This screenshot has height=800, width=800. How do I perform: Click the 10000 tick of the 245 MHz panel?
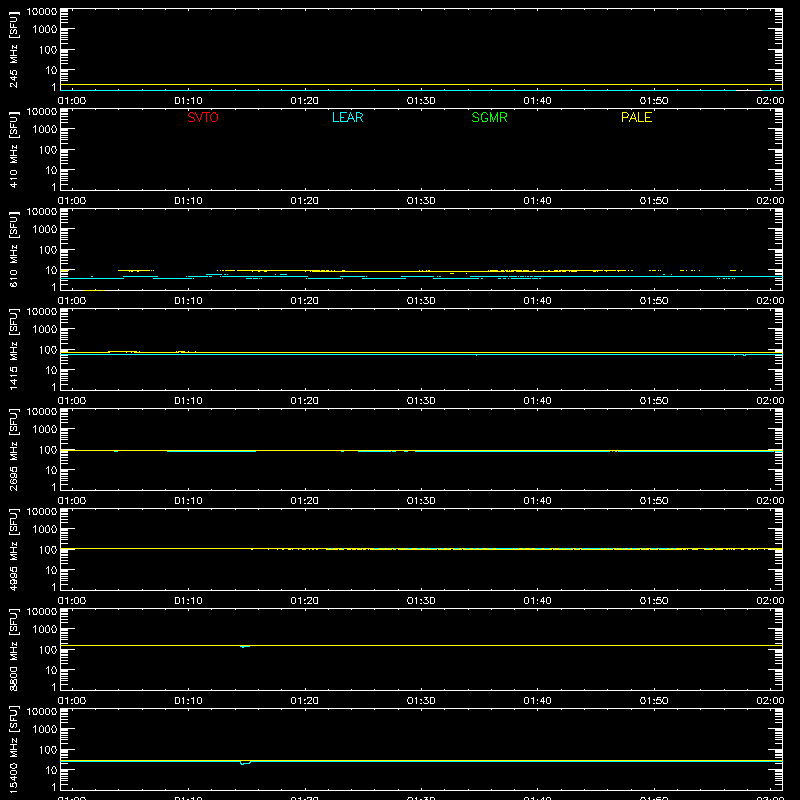pyautogui.click(x=42, y=12)
